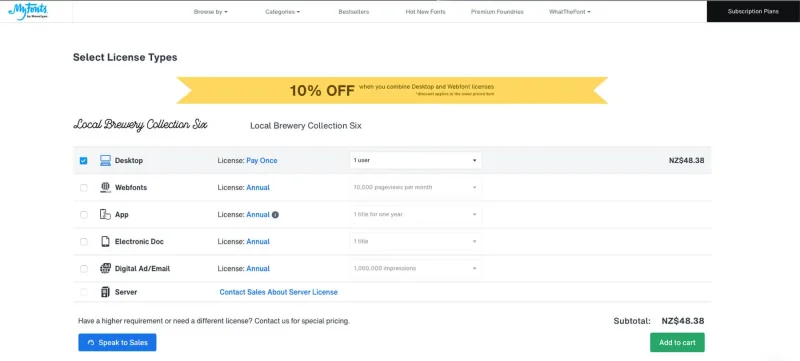Open the Webfonts Annual license link
This screenshot has width=800, height=361.
[x=258, y=188]
